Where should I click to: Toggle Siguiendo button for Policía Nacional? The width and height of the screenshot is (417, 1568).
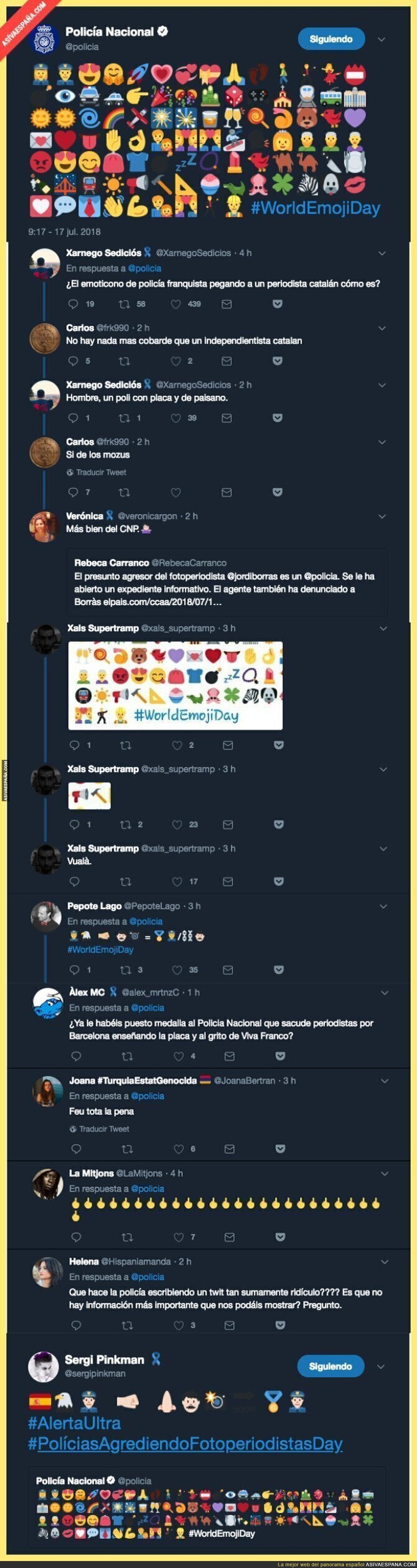(331, 39)
